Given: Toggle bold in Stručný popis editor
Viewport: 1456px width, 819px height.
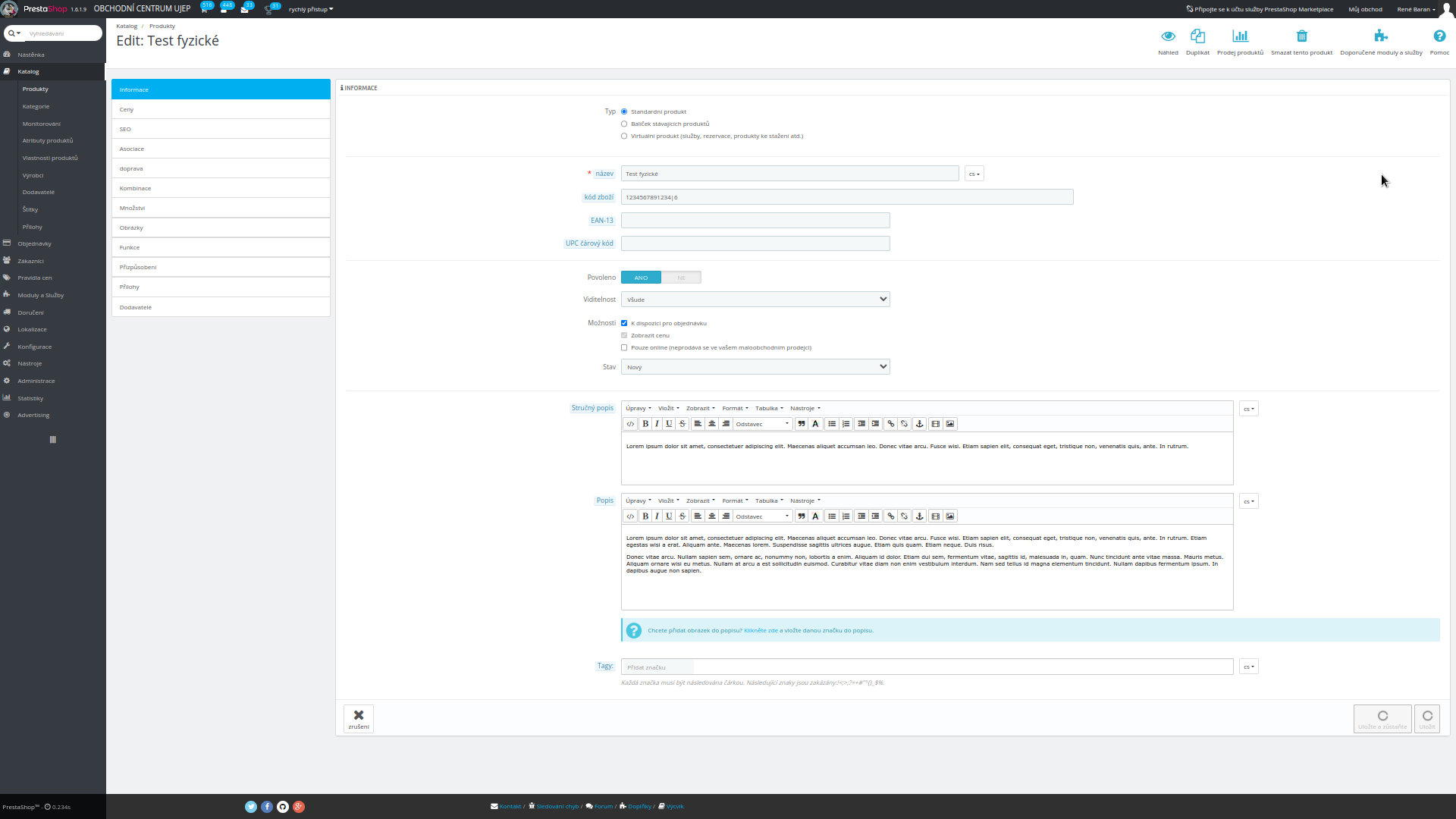Looking at the screenshot, I should [645, 424].
